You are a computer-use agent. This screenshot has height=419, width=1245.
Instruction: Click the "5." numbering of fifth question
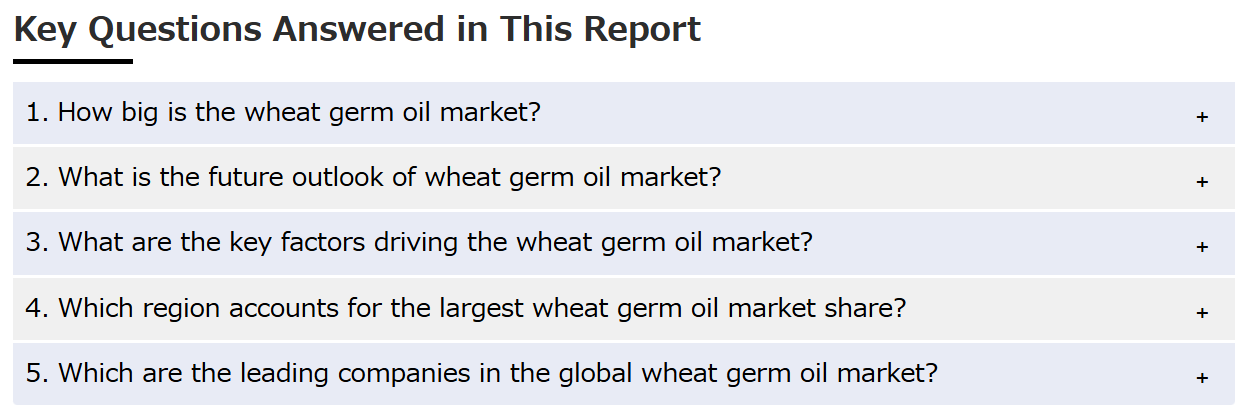coord(38,373)
